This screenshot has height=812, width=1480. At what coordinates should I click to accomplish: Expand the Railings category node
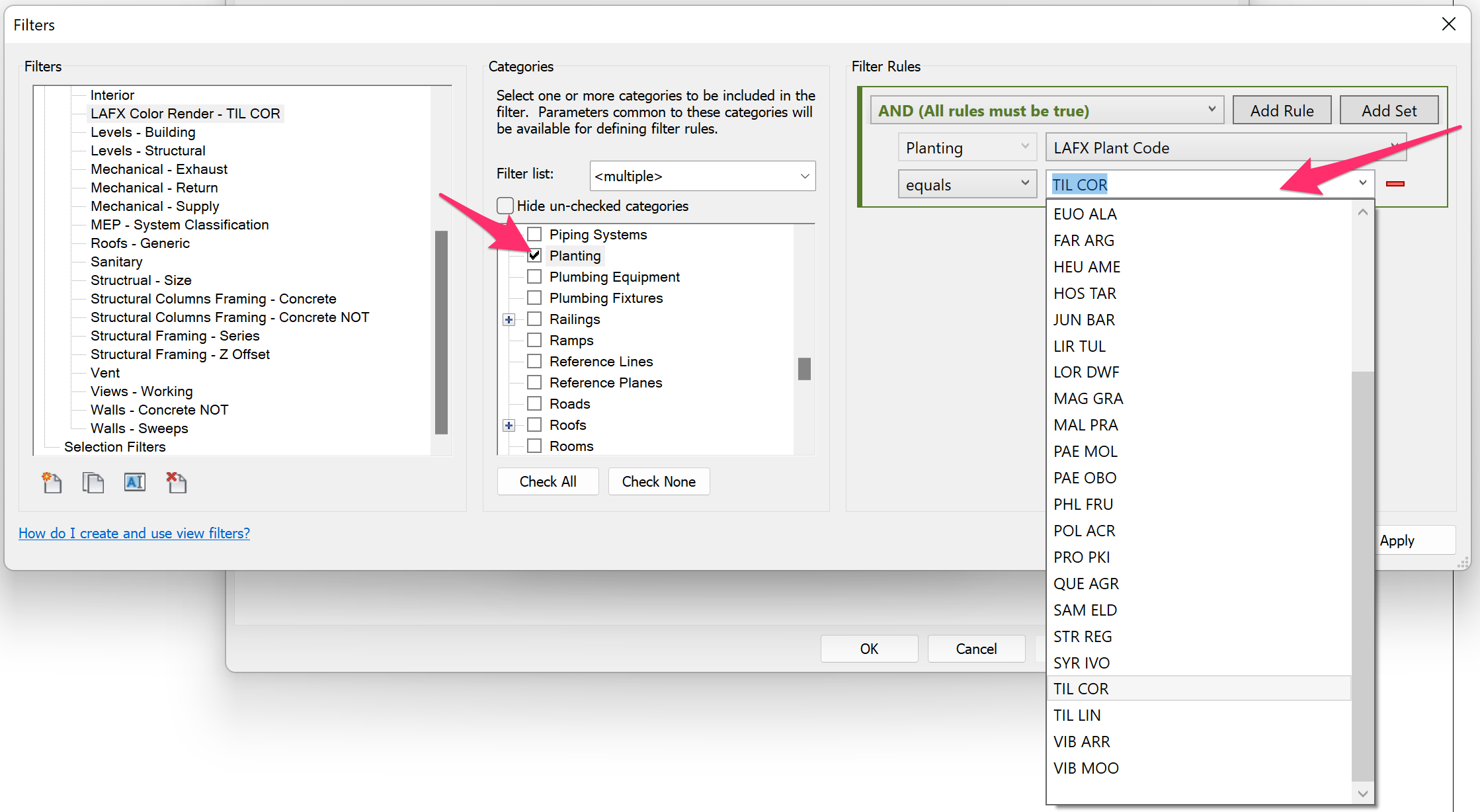pos(509,319)
